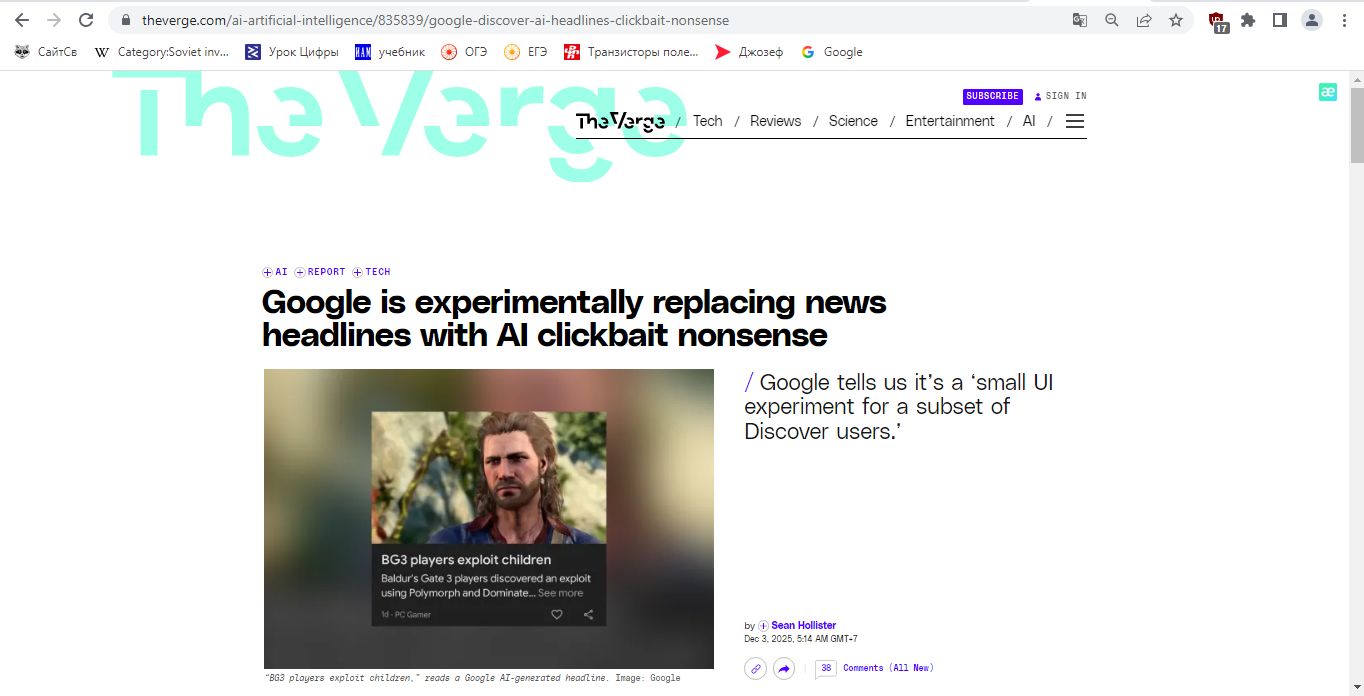The image size is (1364, 696).
Task: Click the teal ae extension badge
Action: pyautogui.click(x=1327, y=92)
